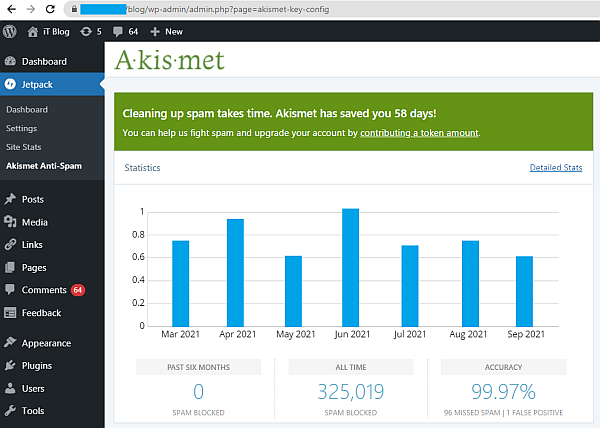Screen dimensions: 600x428
Task: Click the Plugins plug icon
Action: point(10,365)
